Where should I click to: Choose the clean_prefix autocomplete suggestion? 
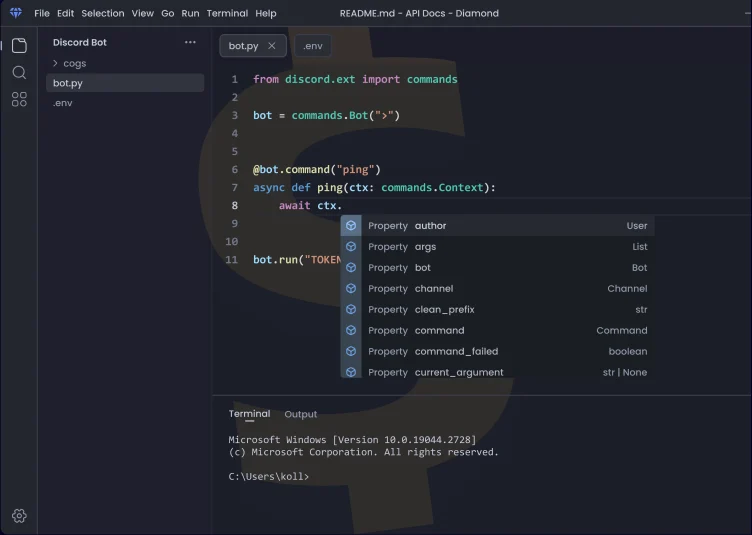[x=497, y=309]
